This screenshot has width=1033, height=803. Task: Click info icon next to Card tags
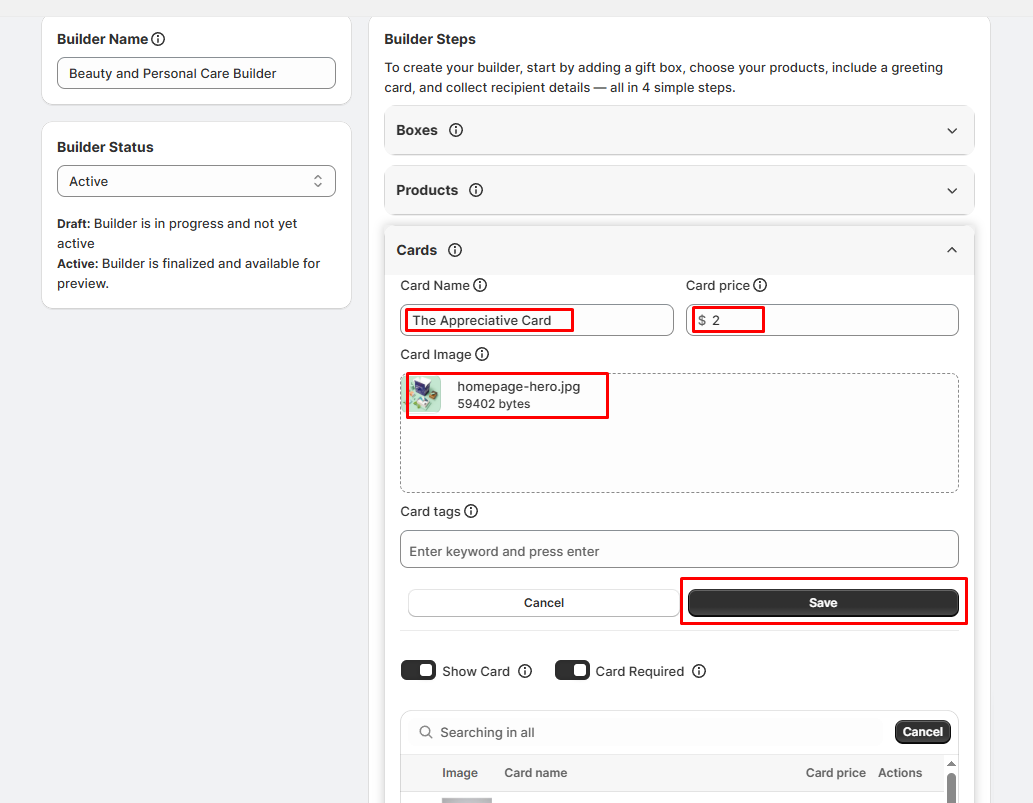coord(471,512)
